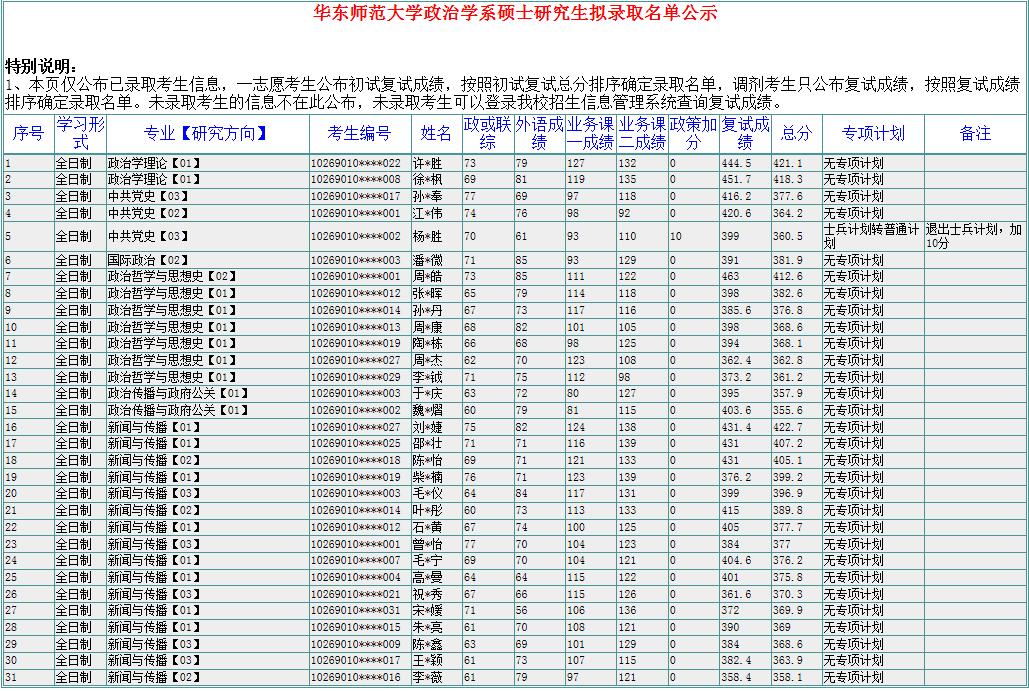Click the 业务课二成绩 column header
Viewport: 1029px width, 691px height.
point(642,134)
